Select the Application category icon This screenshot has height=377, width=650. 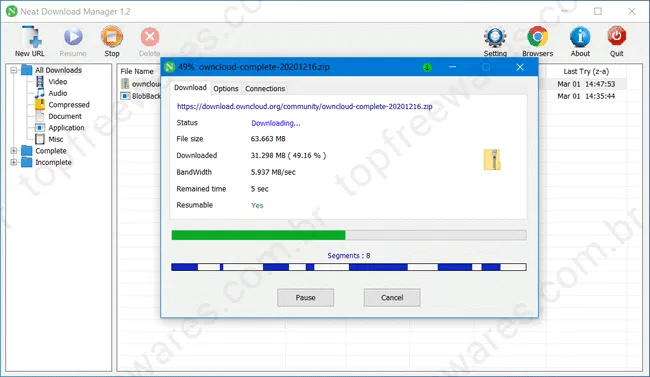40,128
